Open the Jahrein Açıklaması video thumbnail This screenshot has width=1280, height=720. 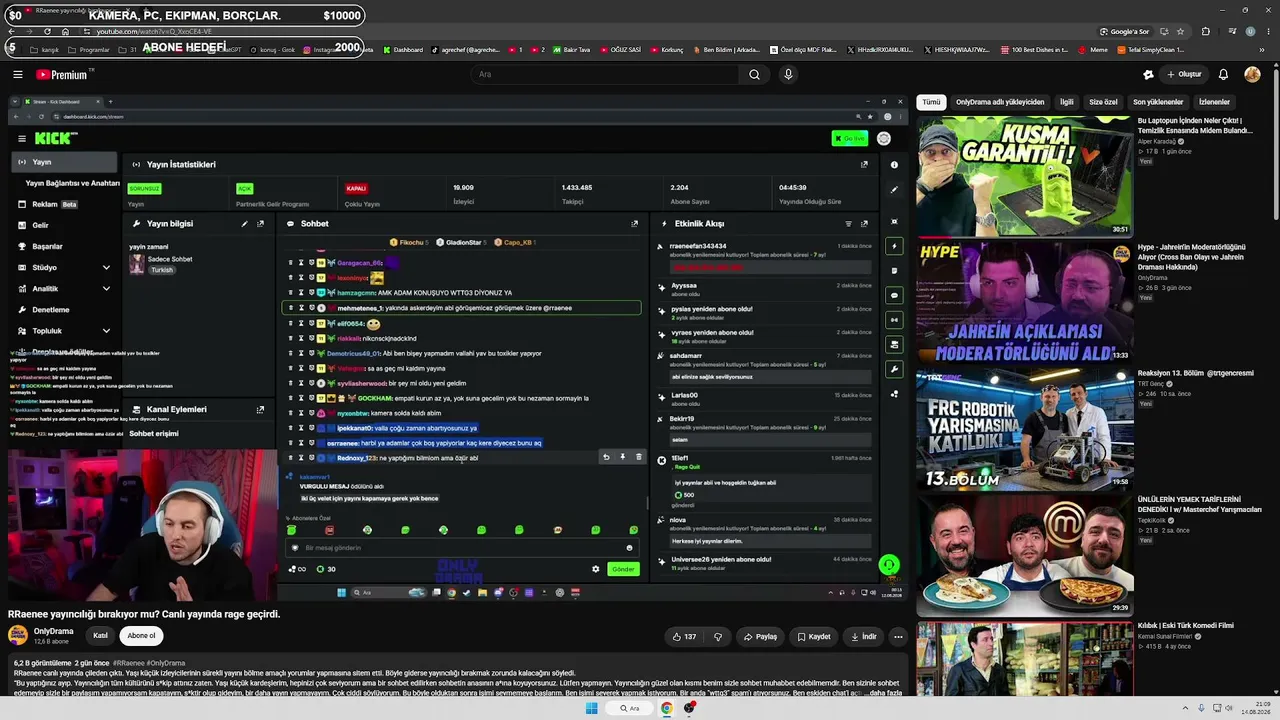click(x=1025, y=303)
